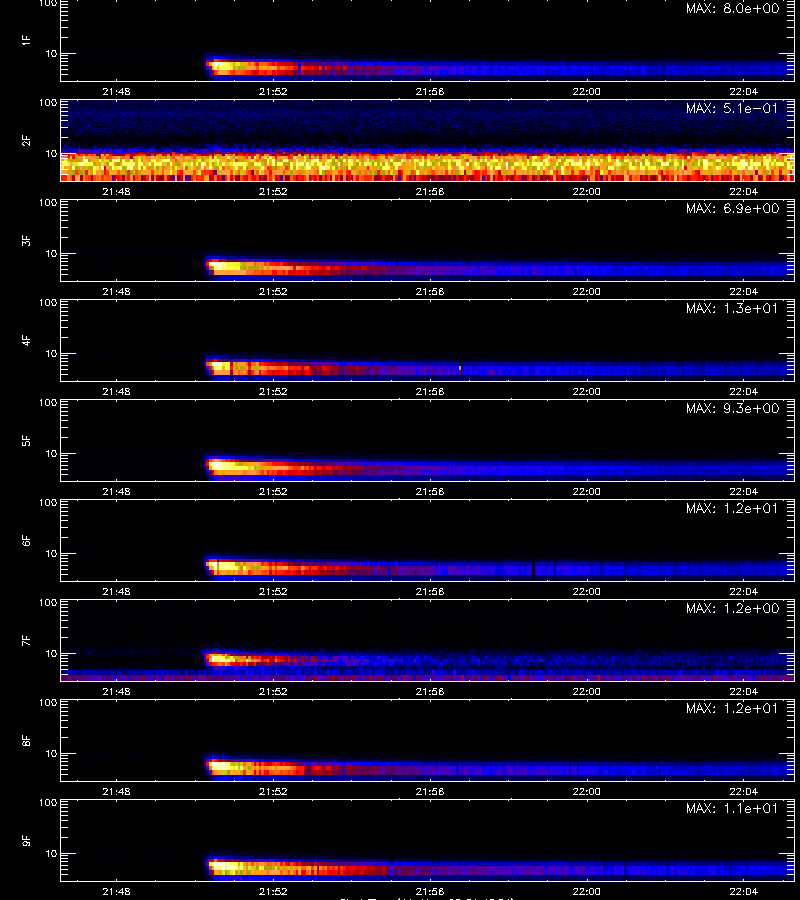Screen dimensions: 800x900
Task: Click the 10 y-axis label of 4F panel
Action: click(x=51, y=354)
